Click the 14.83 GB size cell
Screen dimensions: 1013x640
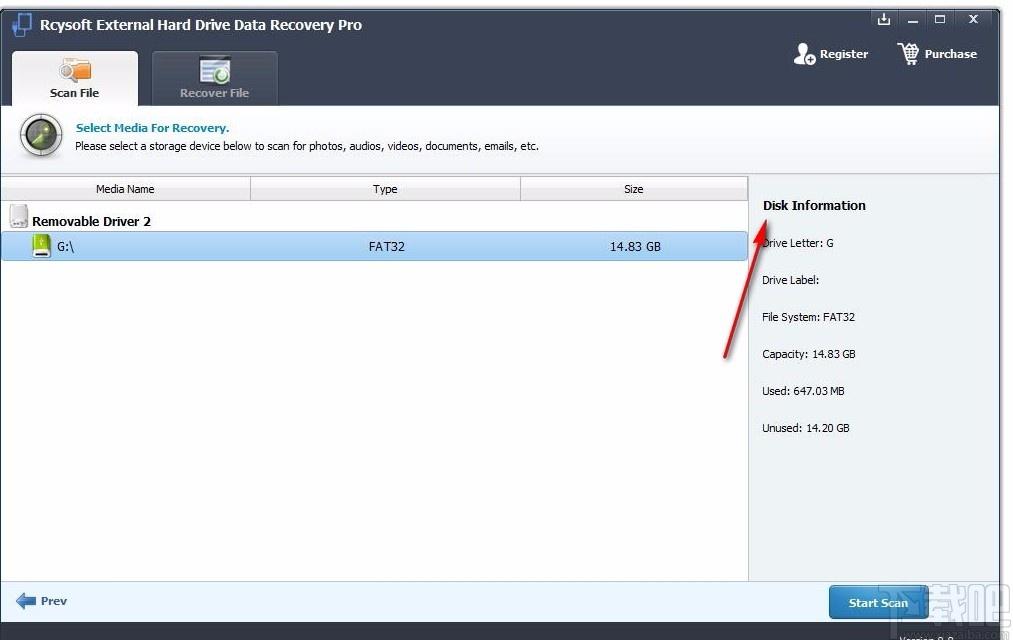(635, 246)
